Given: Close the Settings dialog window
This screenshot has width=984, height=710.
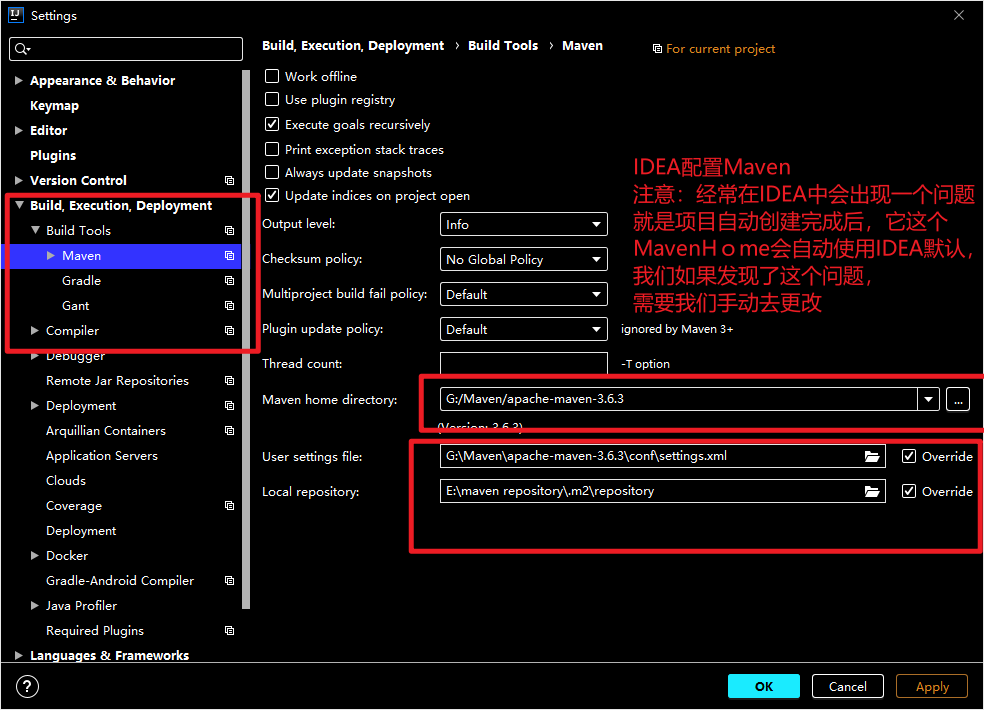Looking at the screenshot, I should pyautogui.click(x=958, y=15).
